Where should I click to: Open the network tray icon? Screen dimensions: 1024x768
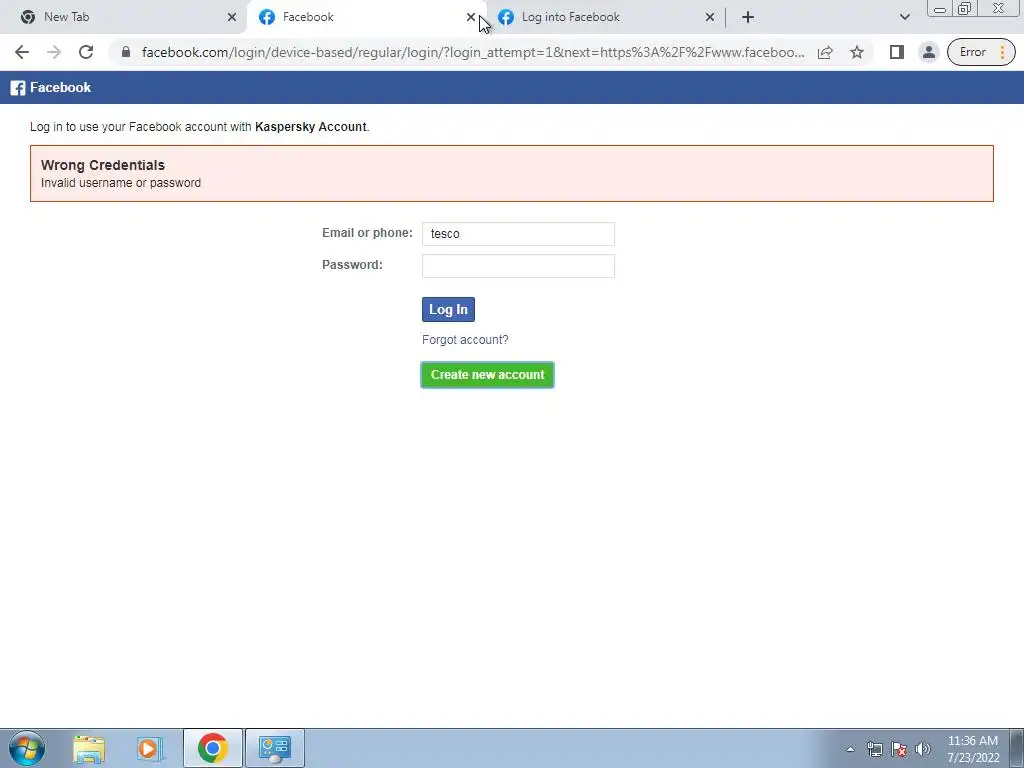874,749
